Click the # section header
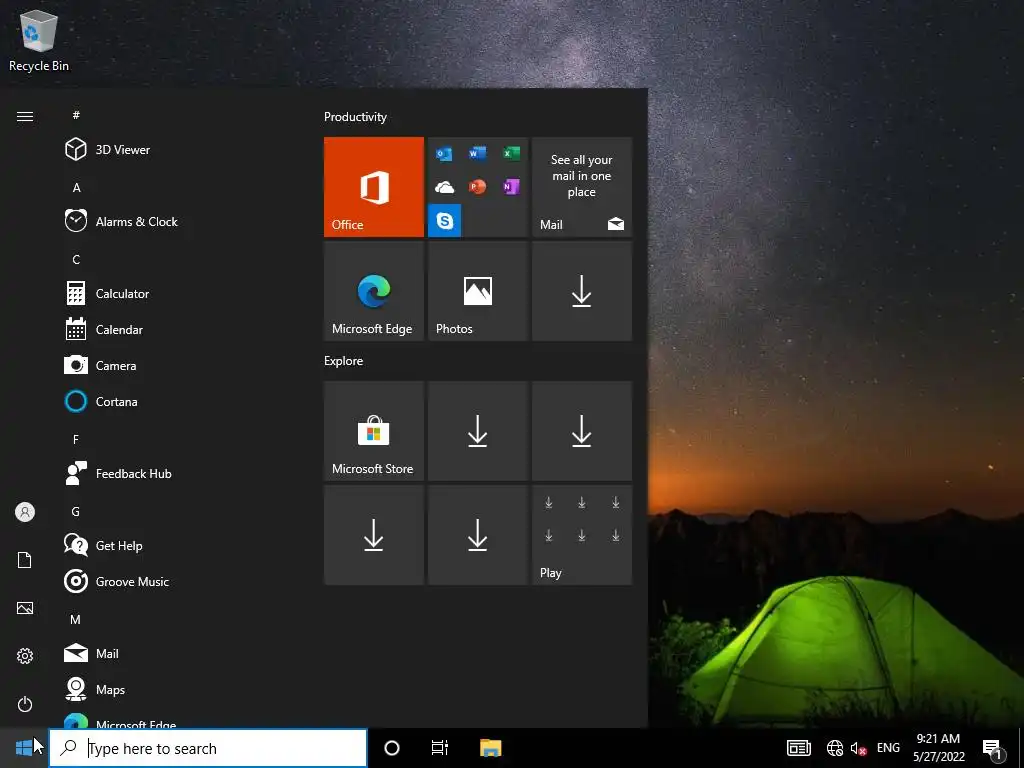1024x768 pixels. (x=76, y=115)
